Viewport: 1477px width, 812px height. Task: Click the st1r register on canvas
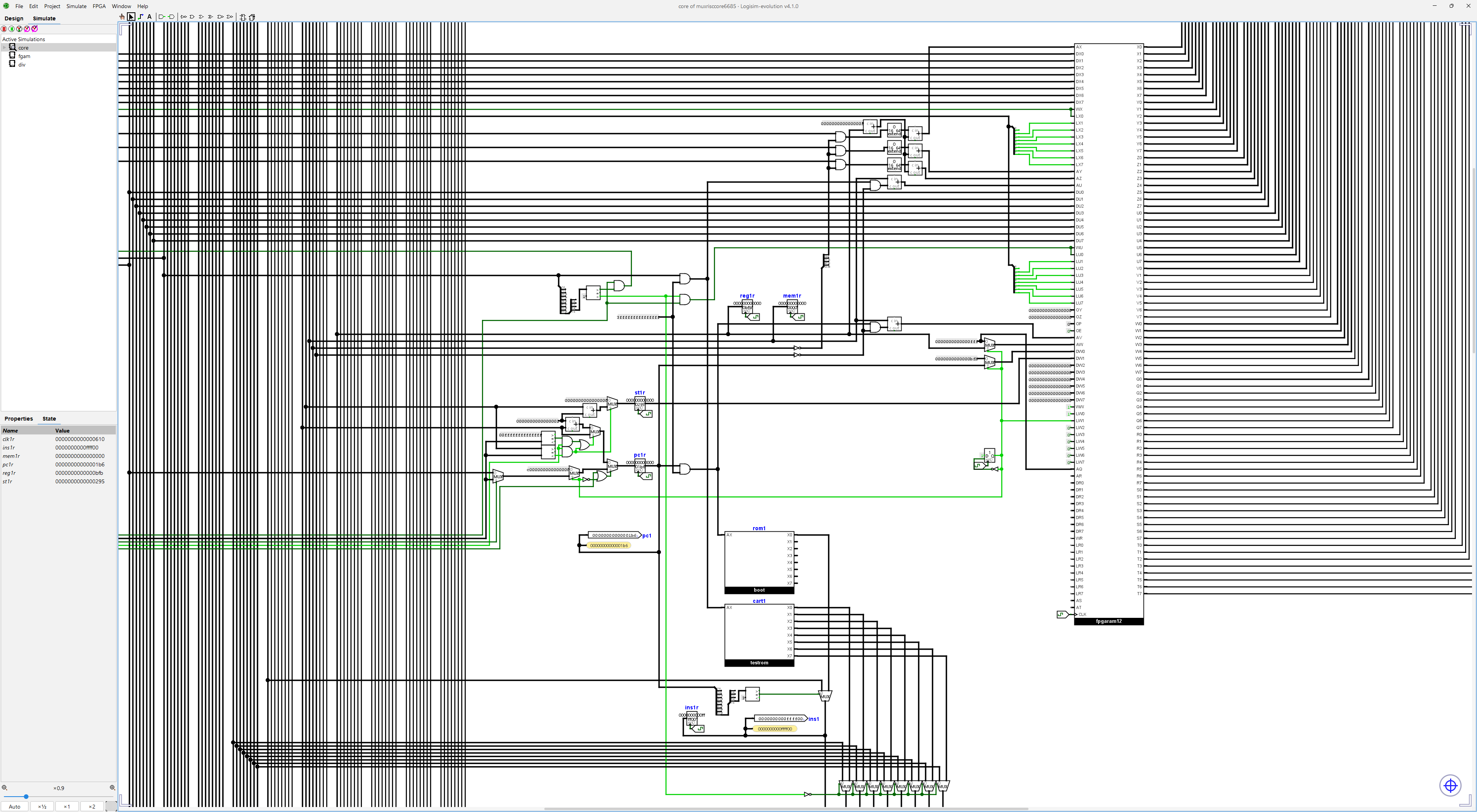pyautogui.click(x=640, y=404)
